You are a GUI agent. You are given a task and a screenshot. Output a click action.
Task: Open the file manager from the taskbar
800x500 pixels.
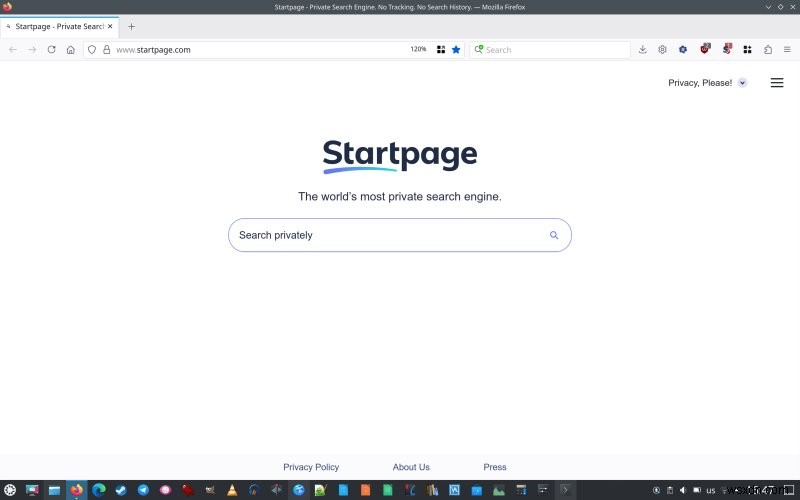[55, 490]
